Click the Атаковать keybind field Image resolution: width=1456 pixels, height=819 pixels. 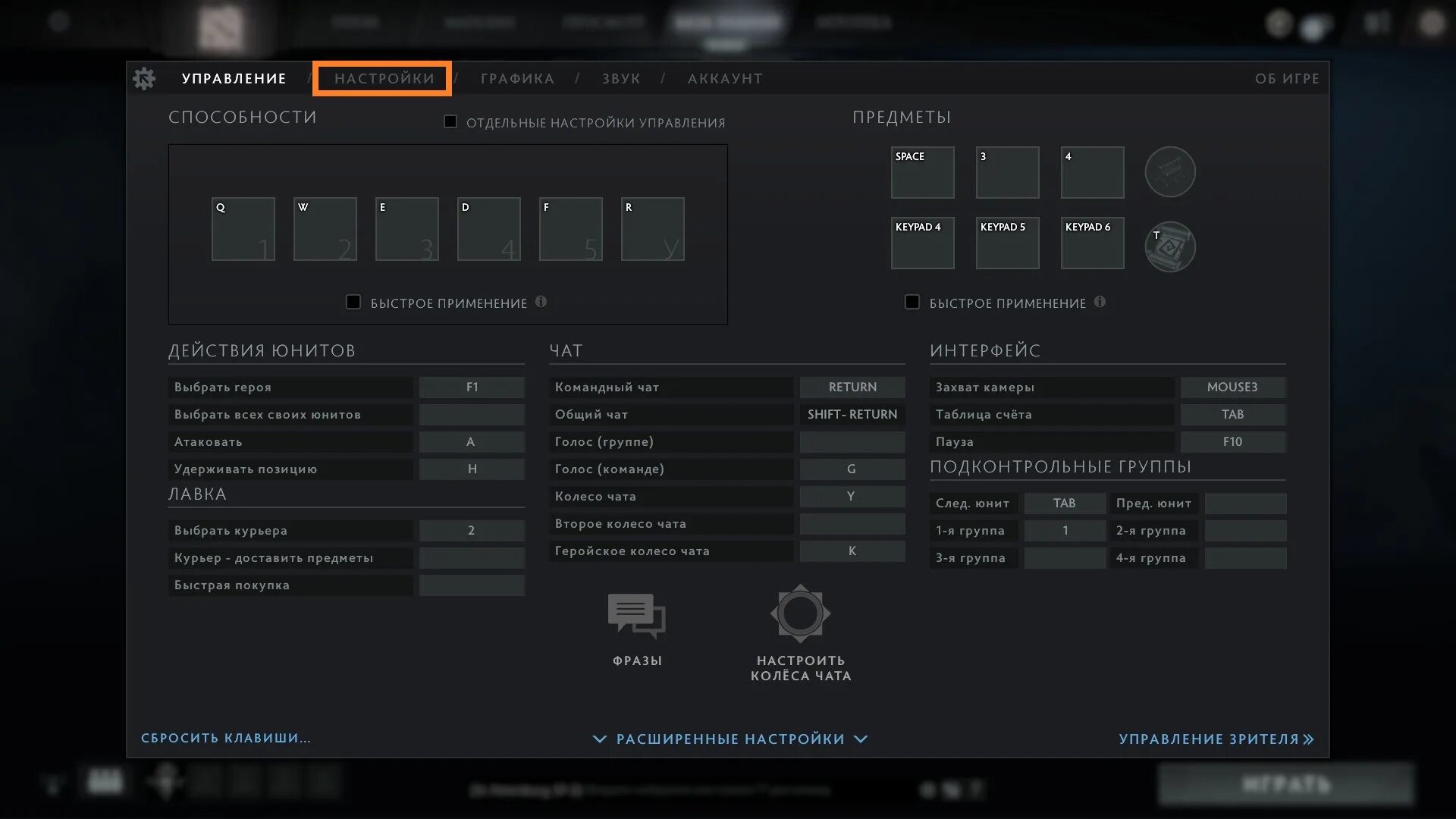[471, 441]
